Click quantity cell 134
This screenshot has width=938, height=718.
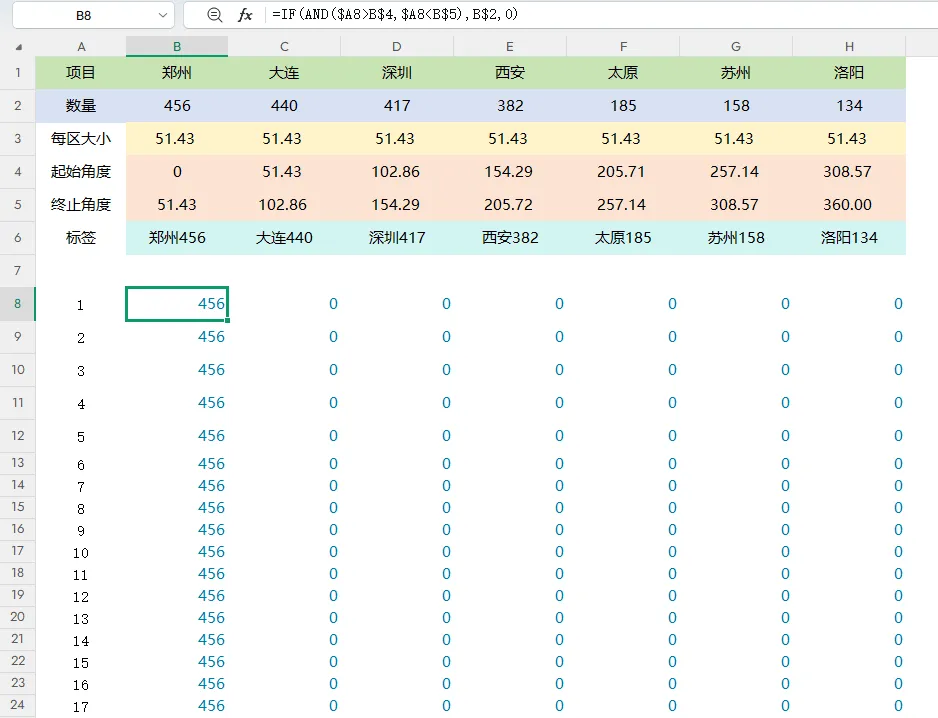pos(849,106)
